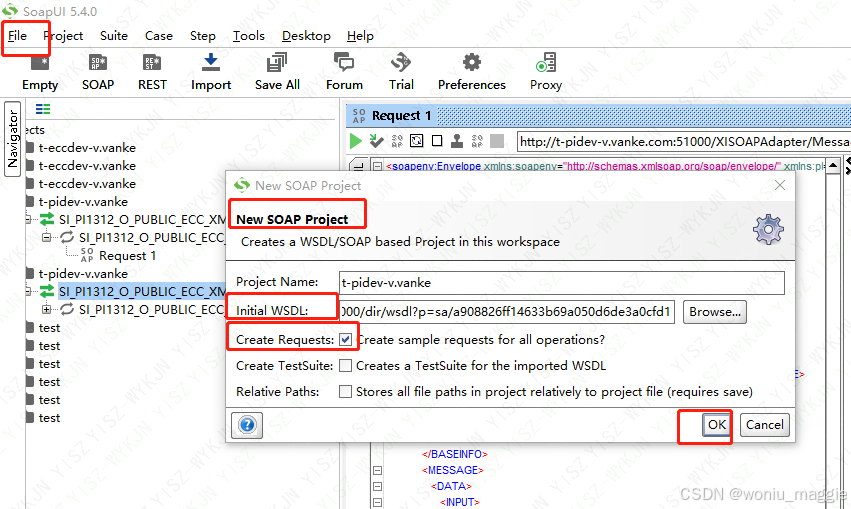
Task: Click the XML editor scroll-up arrow
Action: click(x=833, y=165)
